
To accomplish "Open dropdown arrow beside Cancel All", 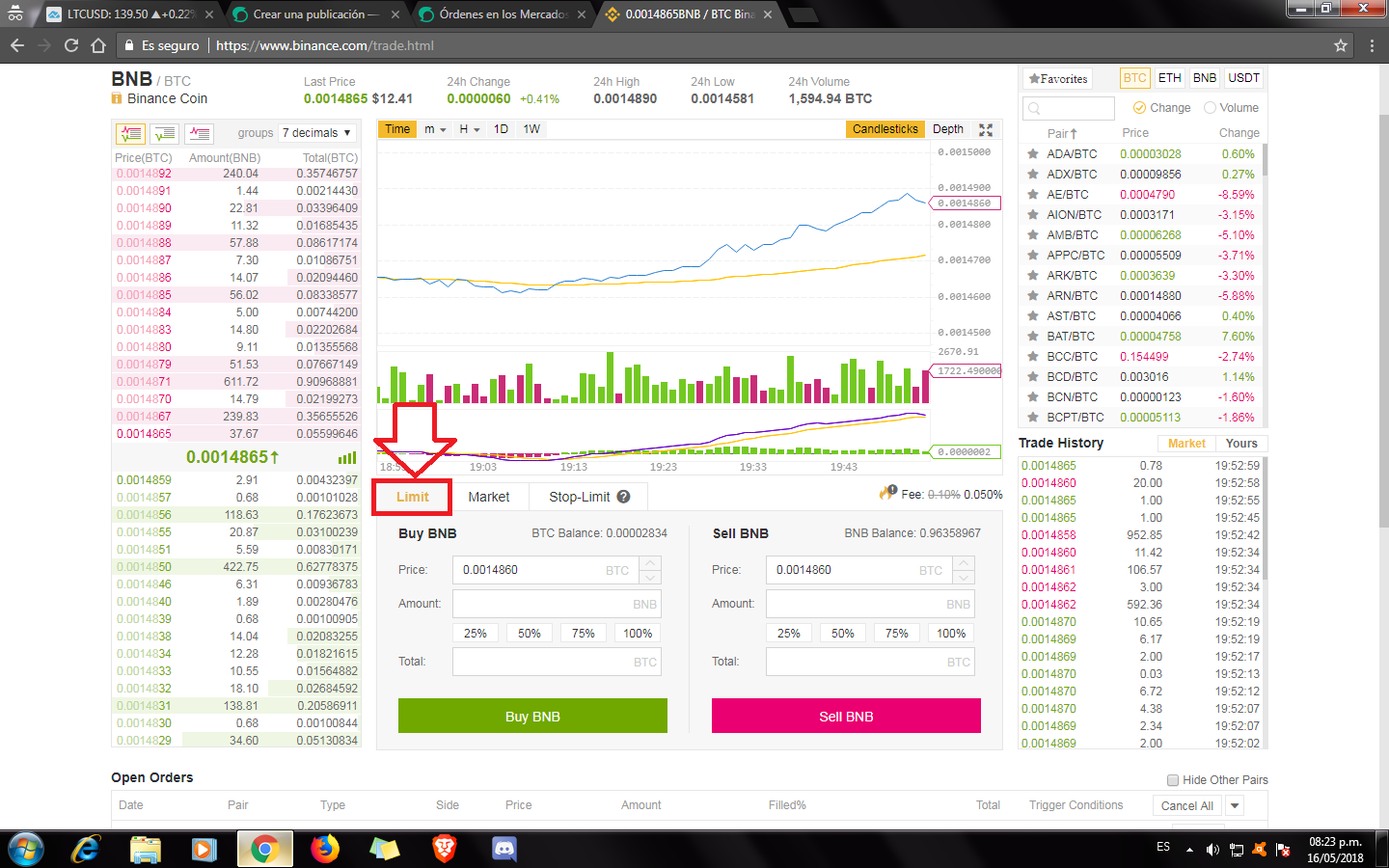I will pyautogui.click(x=1234, y=805).
